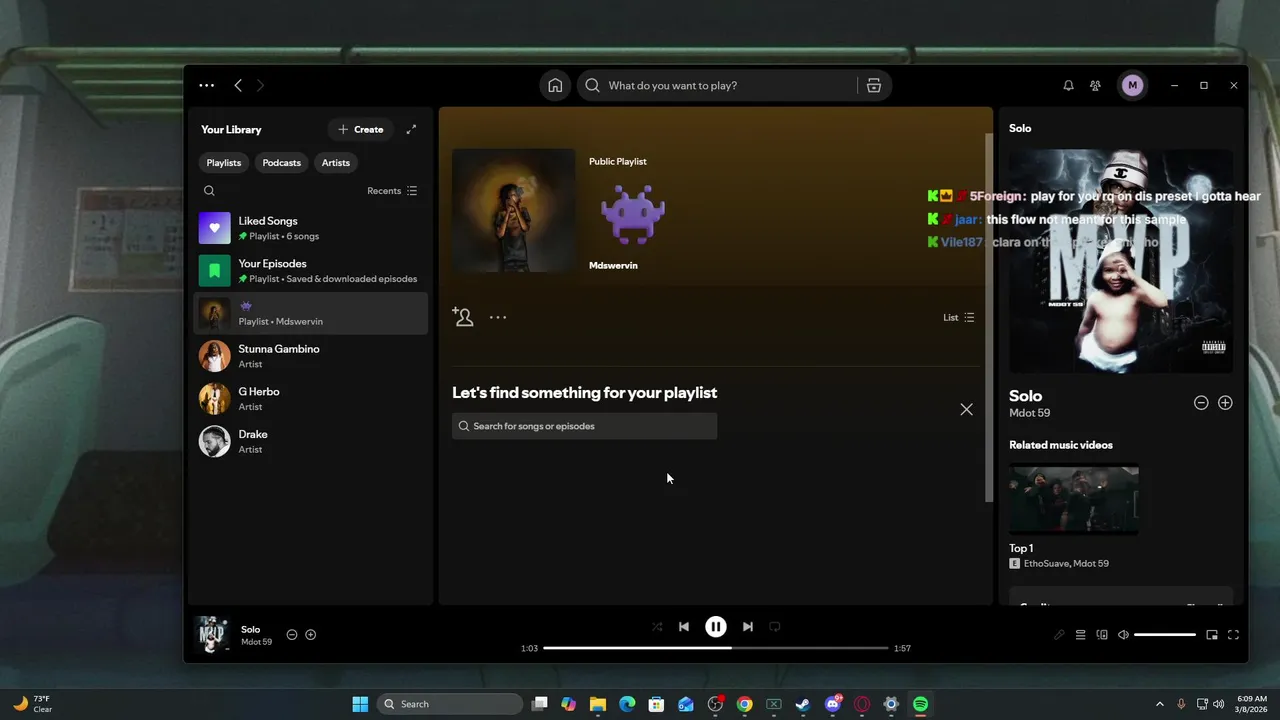This screenshot has width=1280, height=720.
Task: Filter library by Podcasts
Action: tap(282, 163)
